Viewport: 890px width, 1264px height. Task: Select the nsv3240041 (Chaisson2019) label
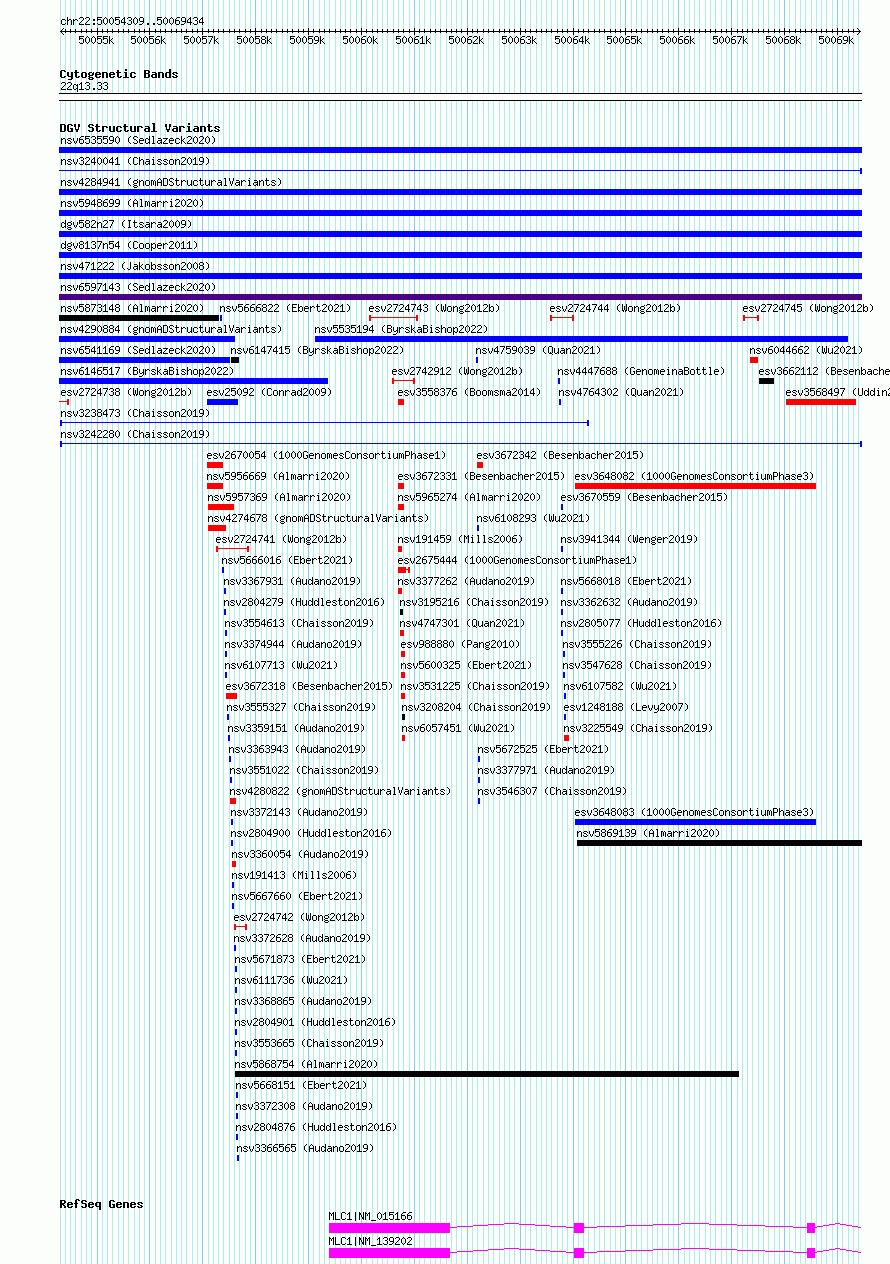click(x=135, y=162)
